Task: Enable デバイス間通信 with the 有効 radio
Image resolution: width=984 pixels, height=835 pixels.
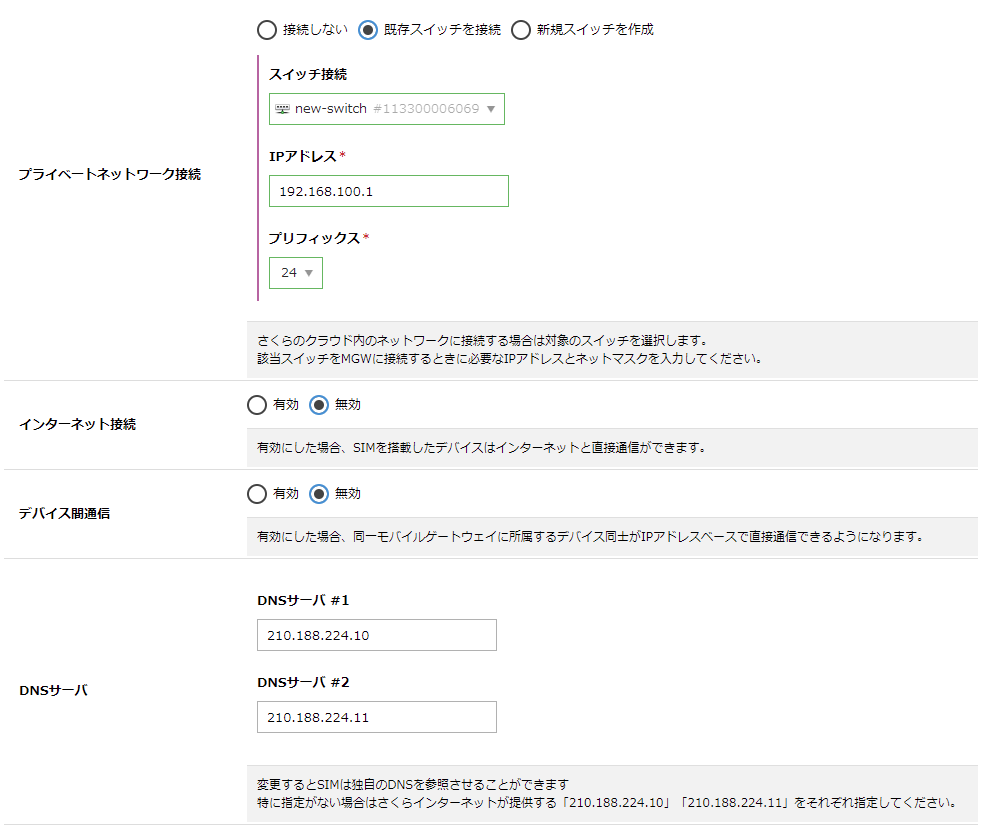Action: coord(257,494)
